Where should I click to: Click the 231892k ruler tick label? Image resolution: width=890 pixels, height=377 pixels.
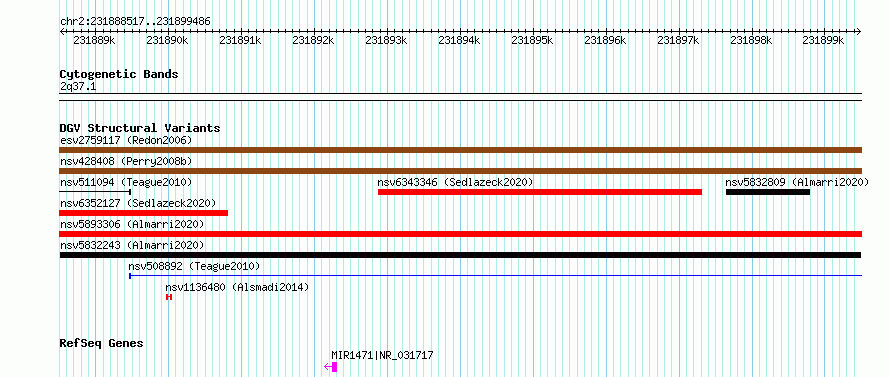coord(313,40)
